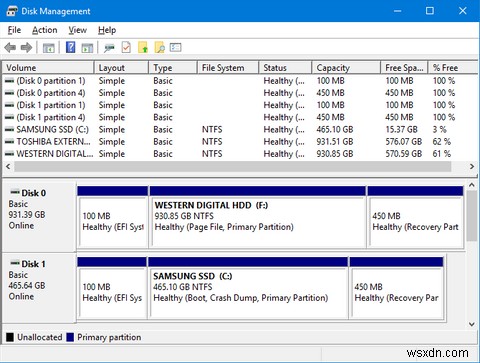Viewport: 480px width, 363px height.
Task: Click the volume list's right scroll arrow
Action: coord(472,166)
